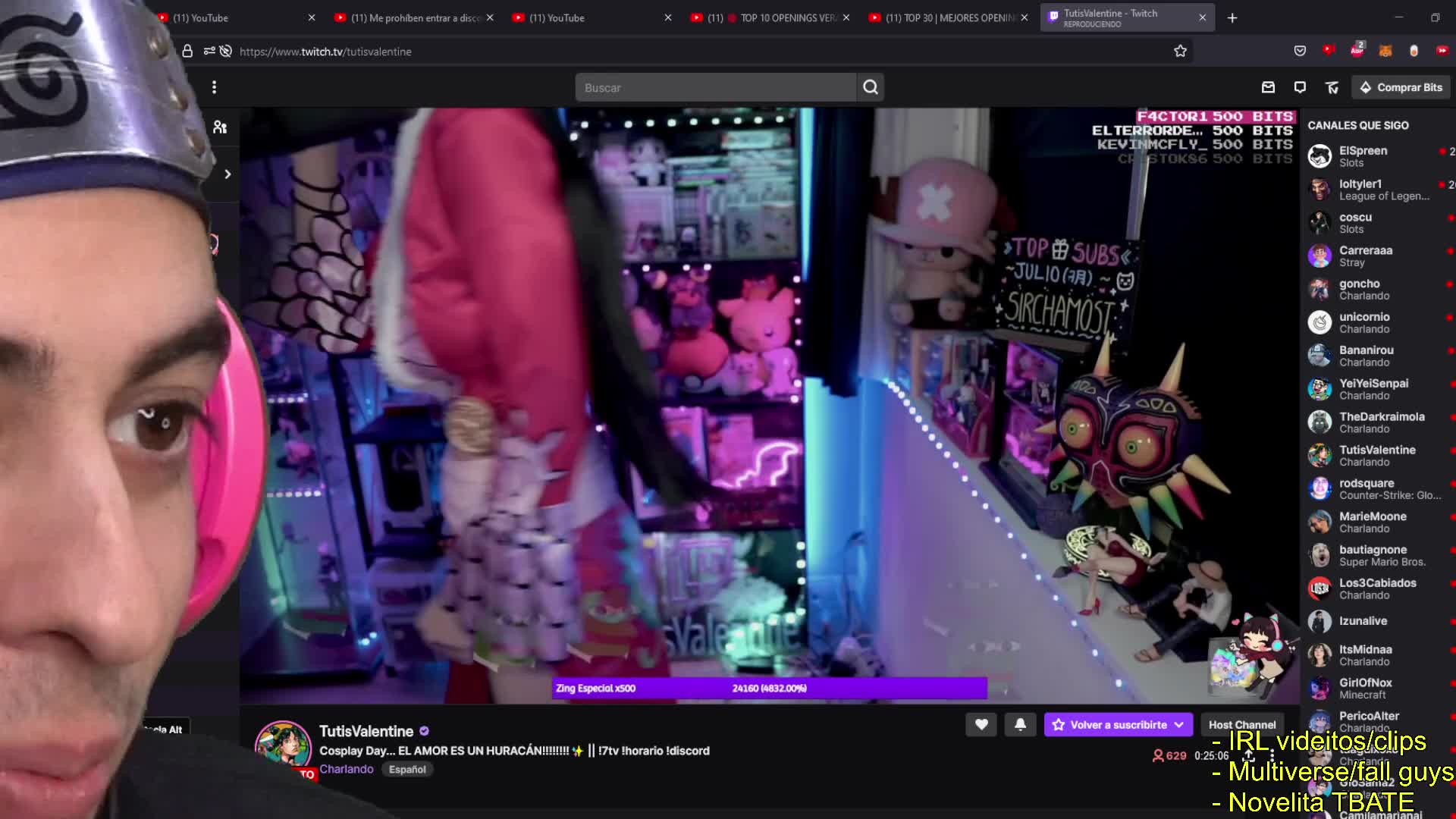This screenshot has width=1456, height=819.
Task: Click the Firefox extension fox icon
Action: pyautogui.click(x=1385, y=51)
